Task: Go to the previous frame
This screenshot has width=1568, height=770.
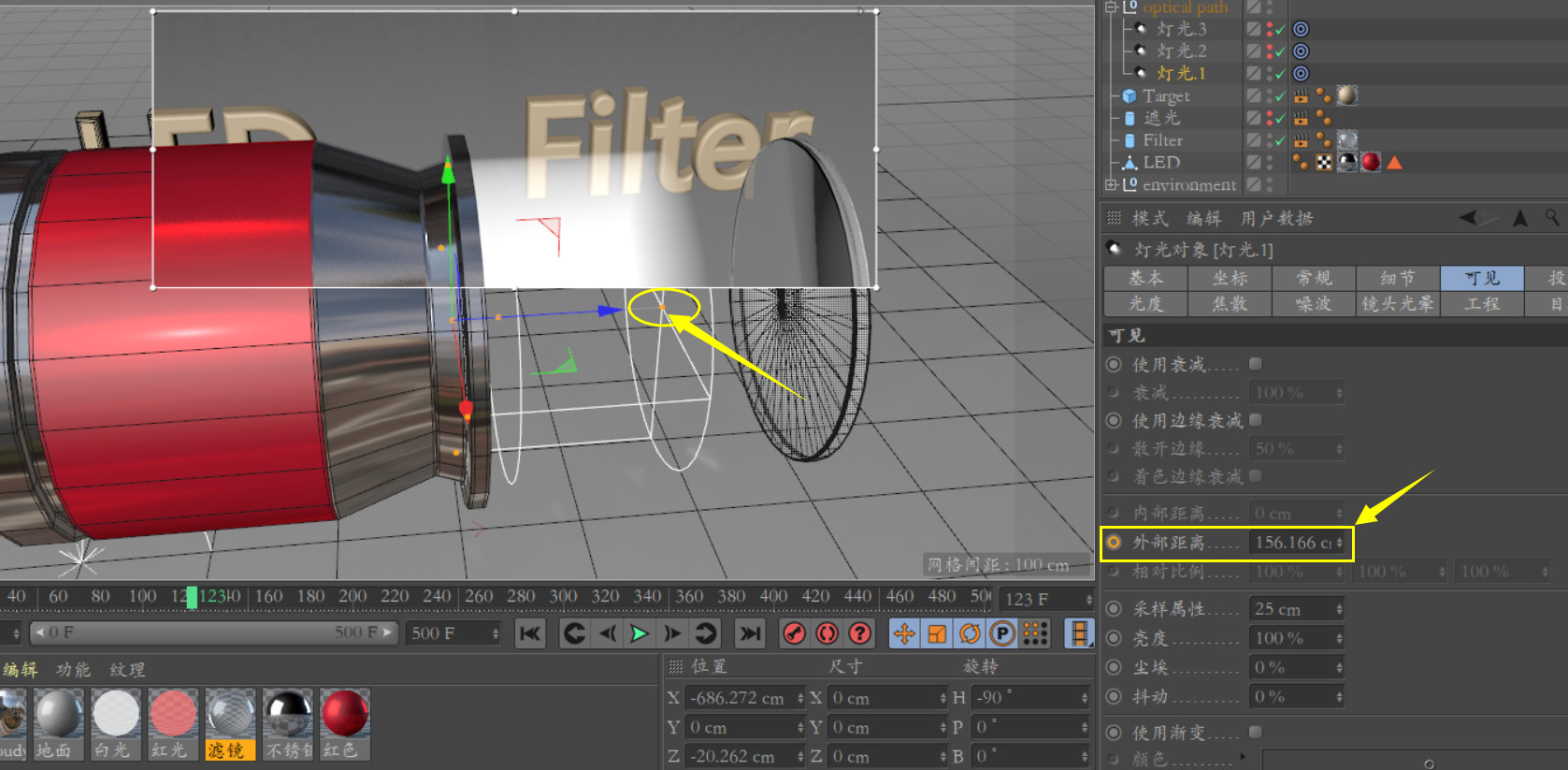Action: point(608,633)
